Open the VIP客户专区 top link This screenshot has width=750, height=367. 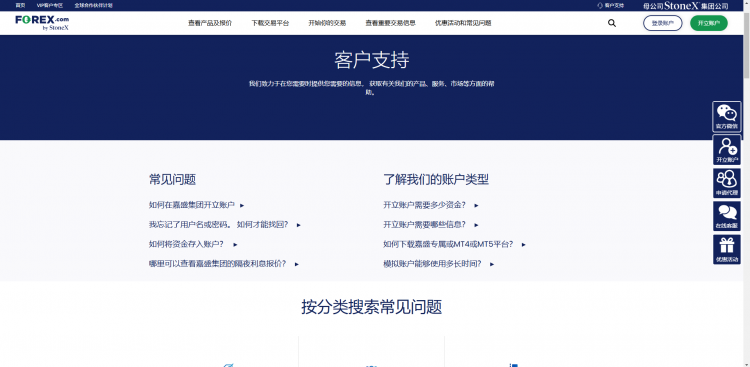[x=50, y=6]
